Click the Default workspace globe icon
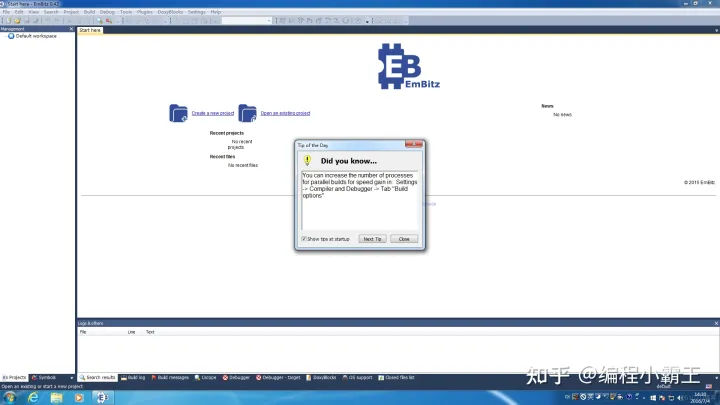The image size is (720, 405). click(x=11, y=36)
